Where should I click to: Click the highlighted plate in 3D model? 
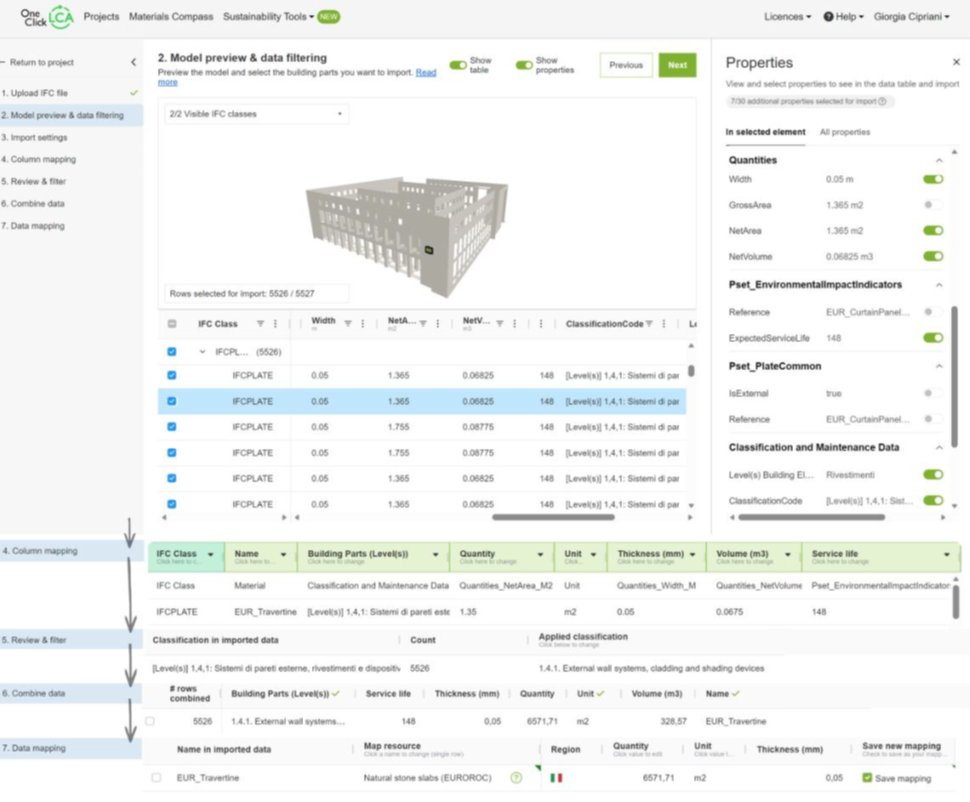tap(428, 250)
